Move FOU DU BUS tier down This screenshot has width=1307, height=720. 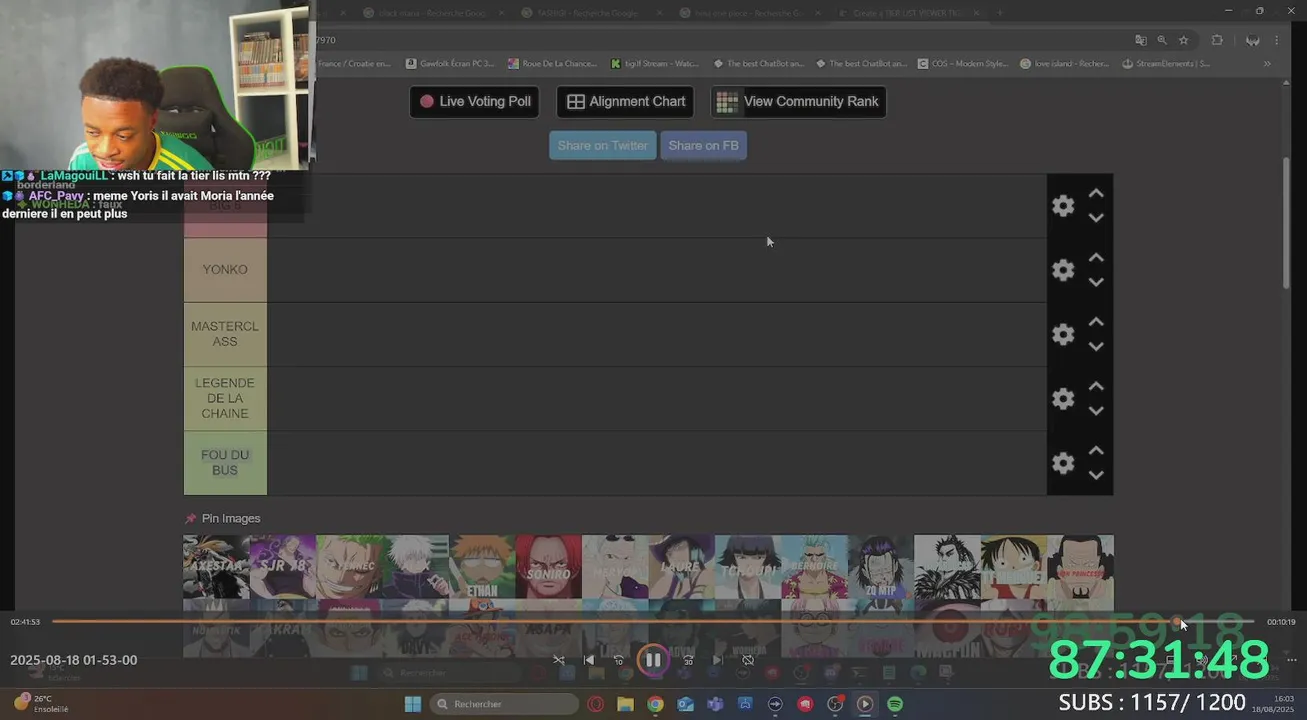point(1096,475)
